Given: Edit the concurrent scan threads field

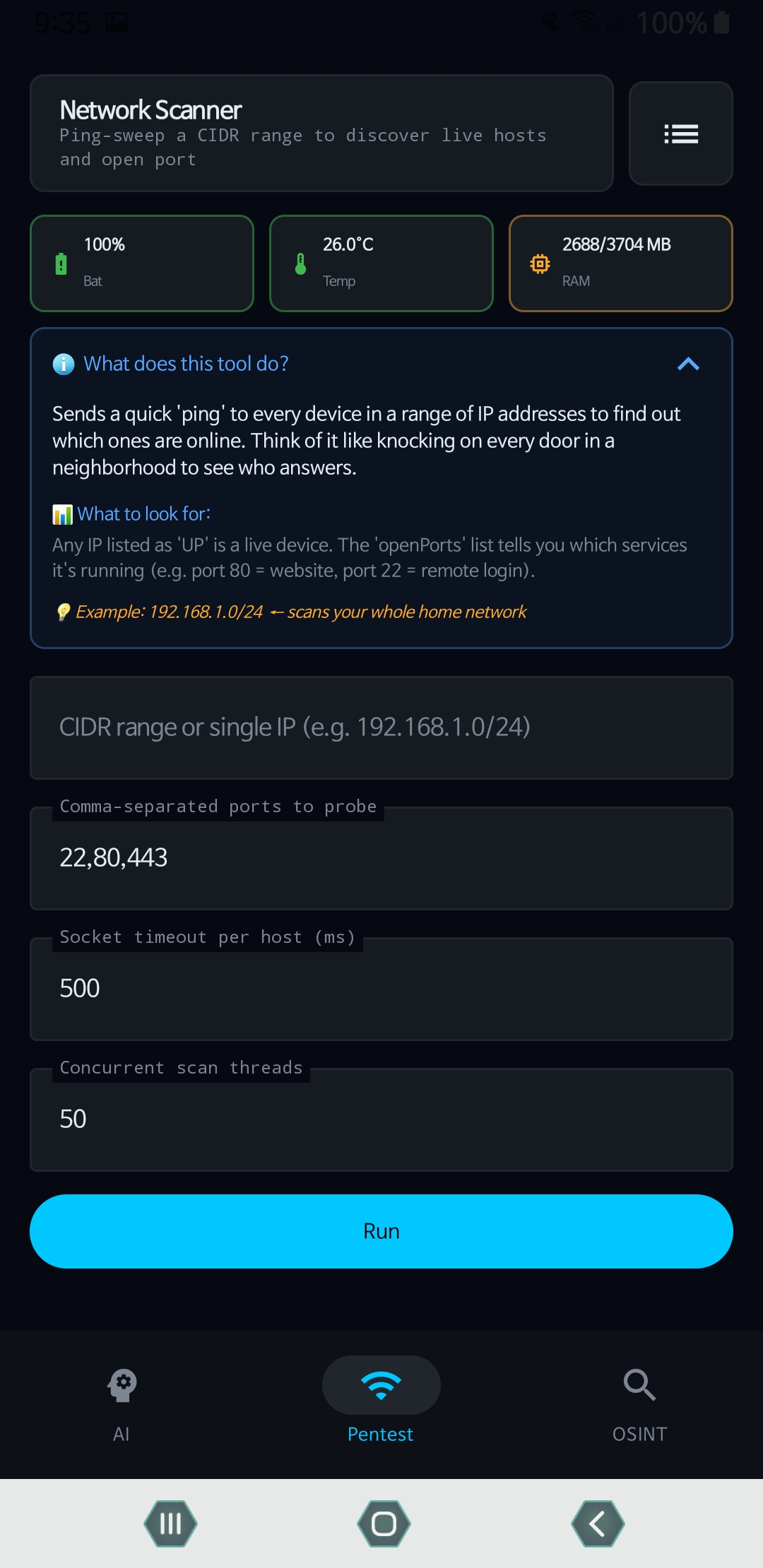Looking at the screenshot, I should (x=381, y=1119).
